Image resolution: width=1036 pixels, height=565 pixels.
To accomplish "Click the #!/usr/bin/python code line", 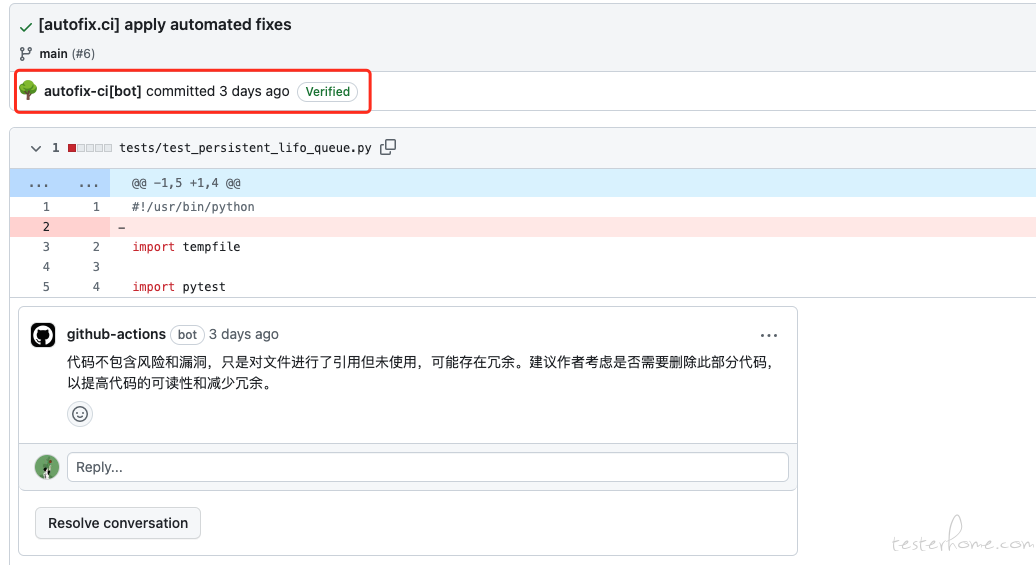I will [x=193, y=207].
